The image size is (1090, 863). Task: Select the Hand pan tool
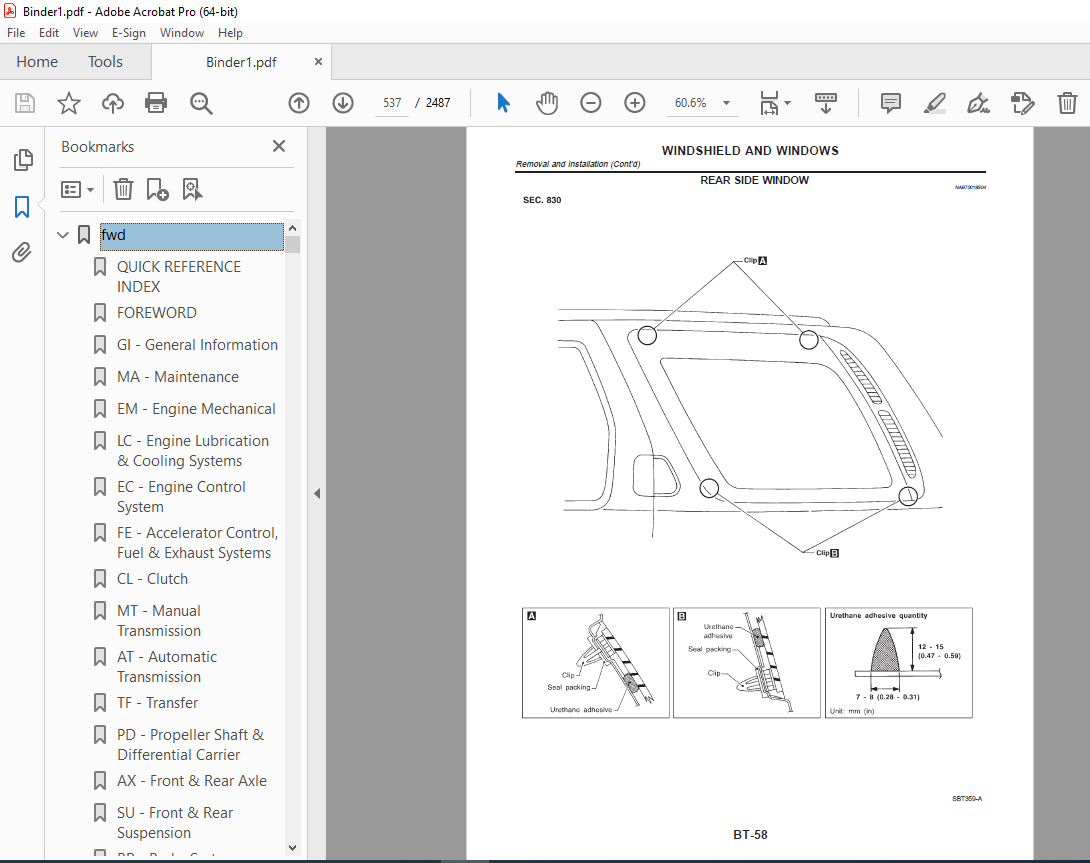(x=547, y=103)
